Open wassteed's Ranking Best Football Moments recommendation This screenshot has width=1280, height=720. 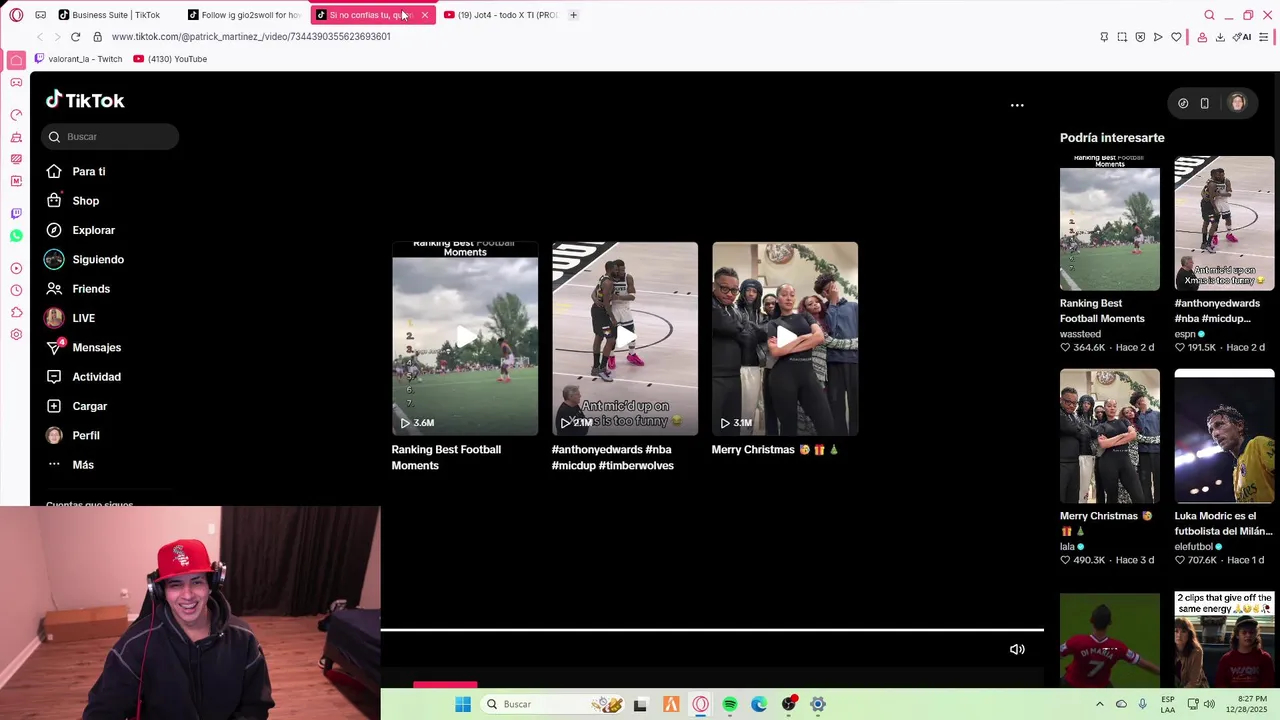(x=1110, y=223)
